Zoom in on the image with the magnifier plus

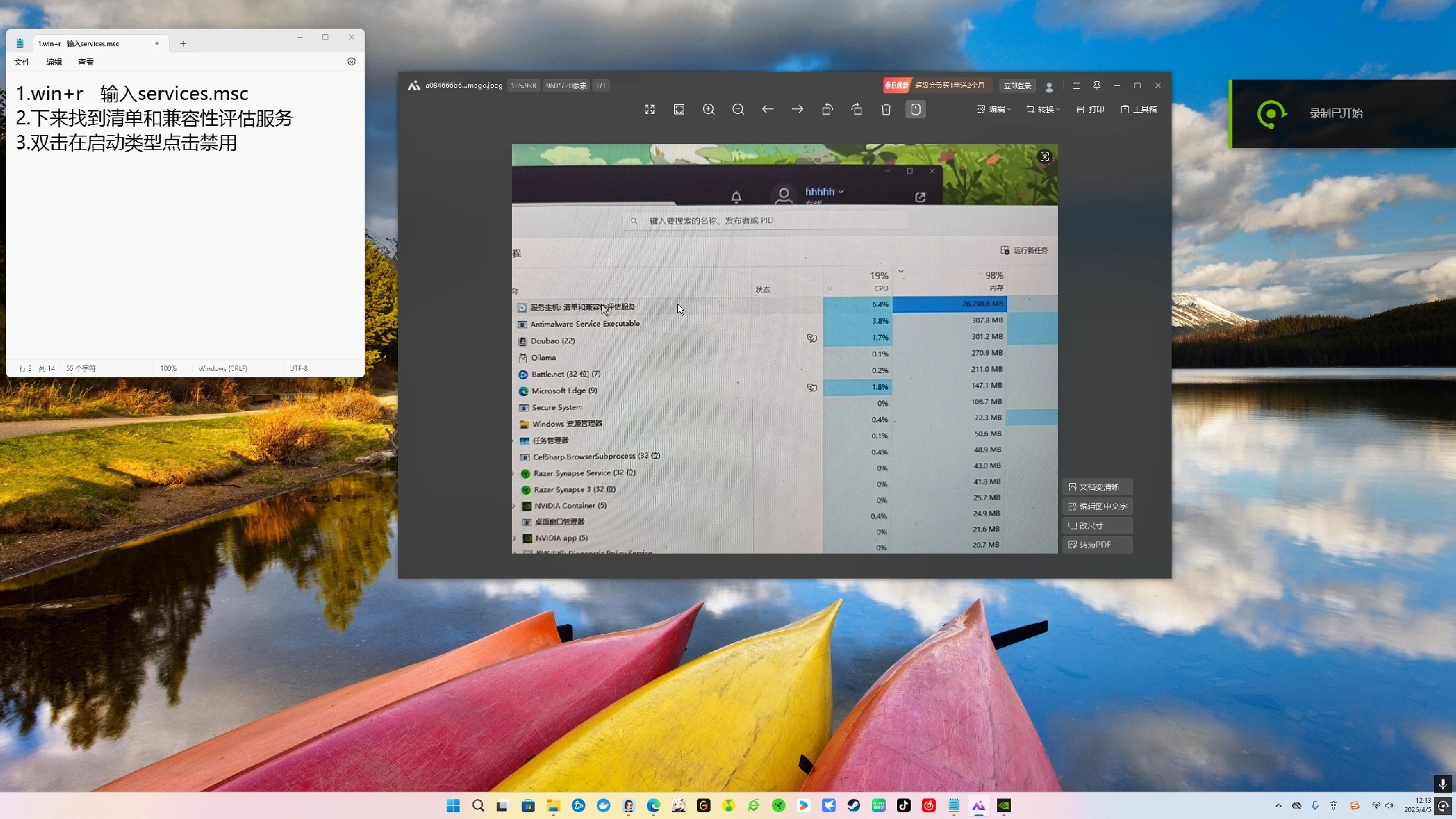708,109
